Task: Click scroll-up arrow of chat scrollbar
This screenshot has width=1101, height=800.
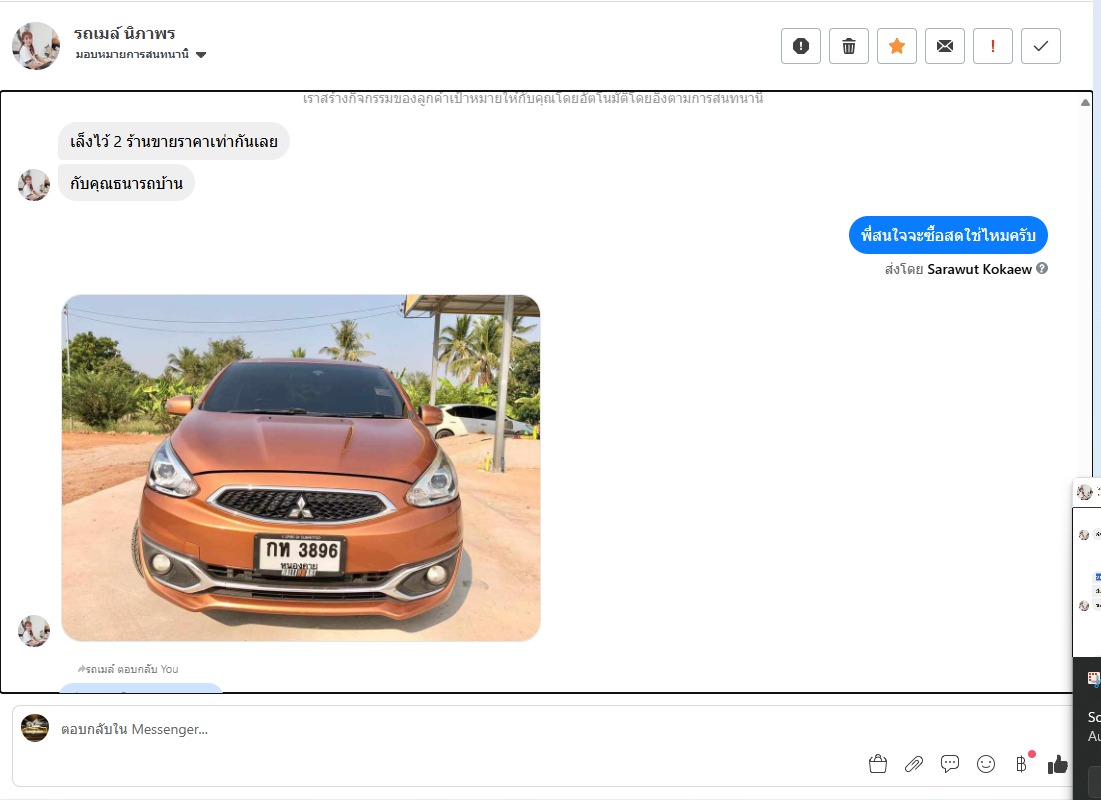Action: [x=1086, y=101]
